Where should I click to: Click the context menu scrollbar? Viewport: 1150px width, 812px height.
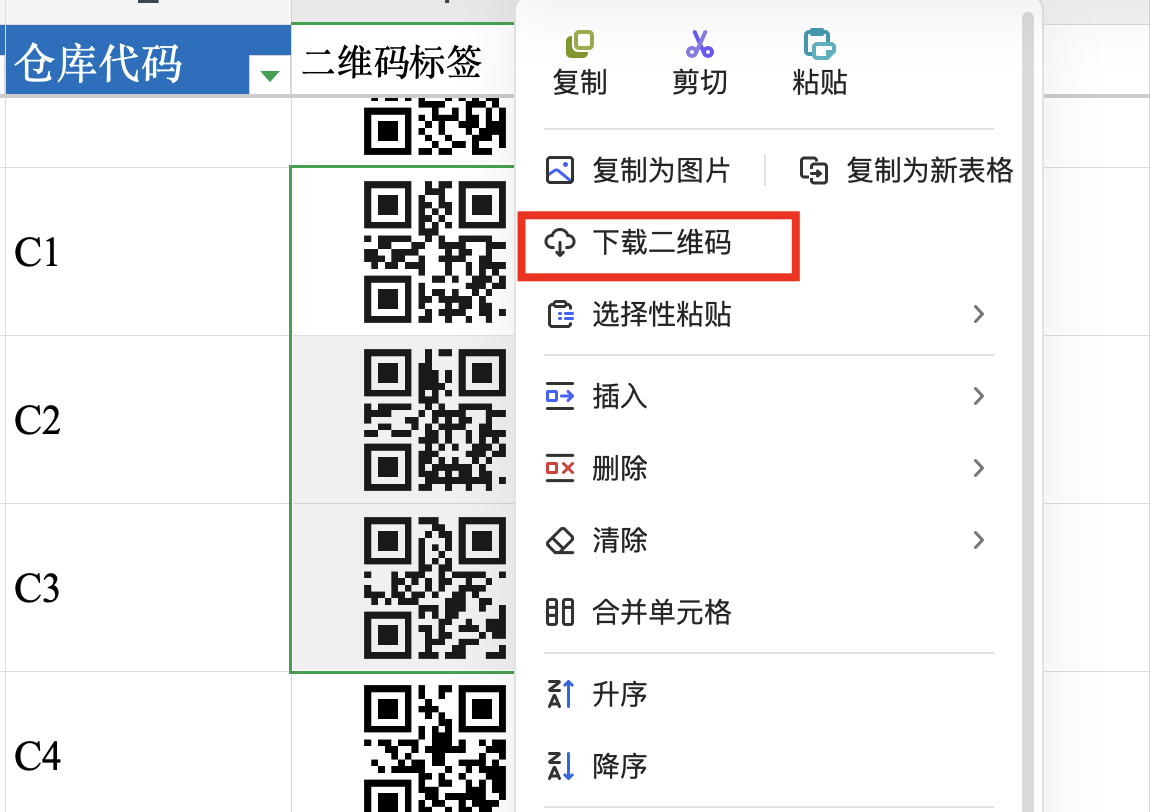click(1028, 411)
